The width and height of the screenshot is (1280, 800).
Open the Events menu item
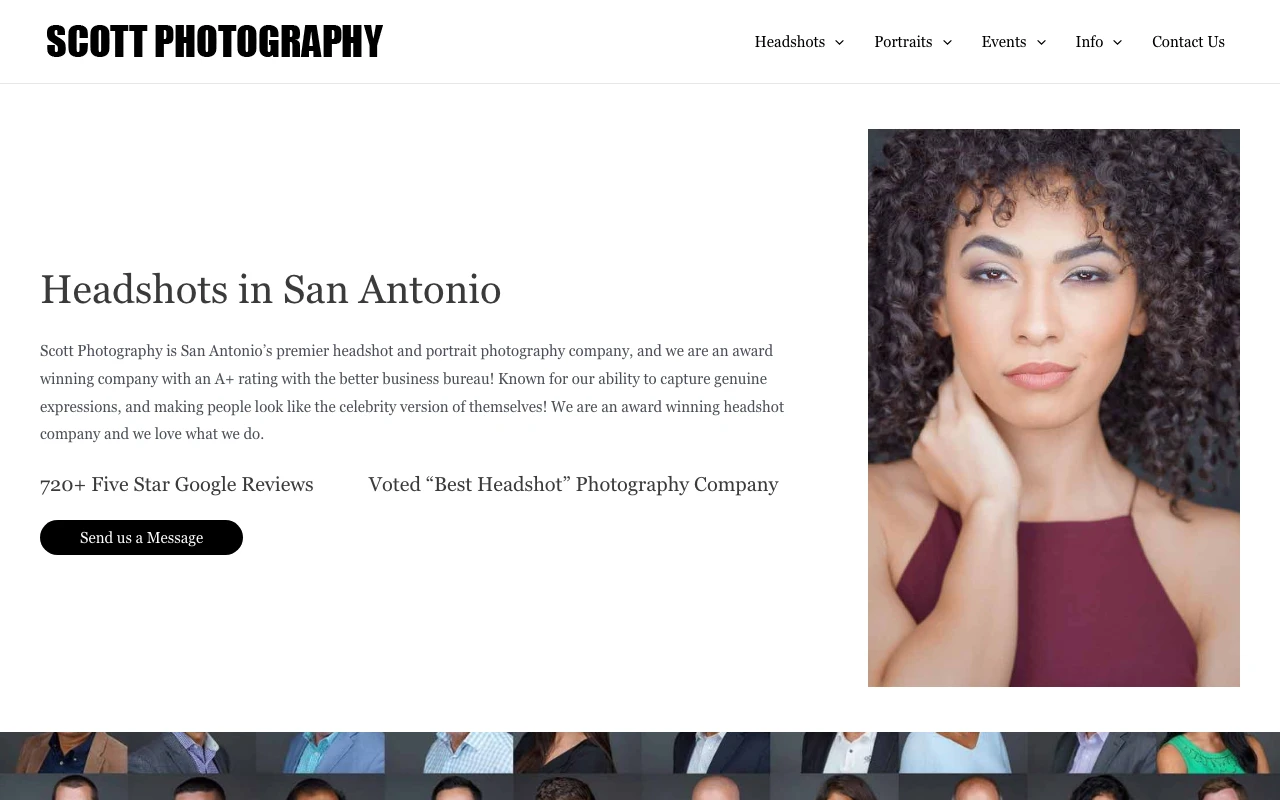(x=1004, y=42)
